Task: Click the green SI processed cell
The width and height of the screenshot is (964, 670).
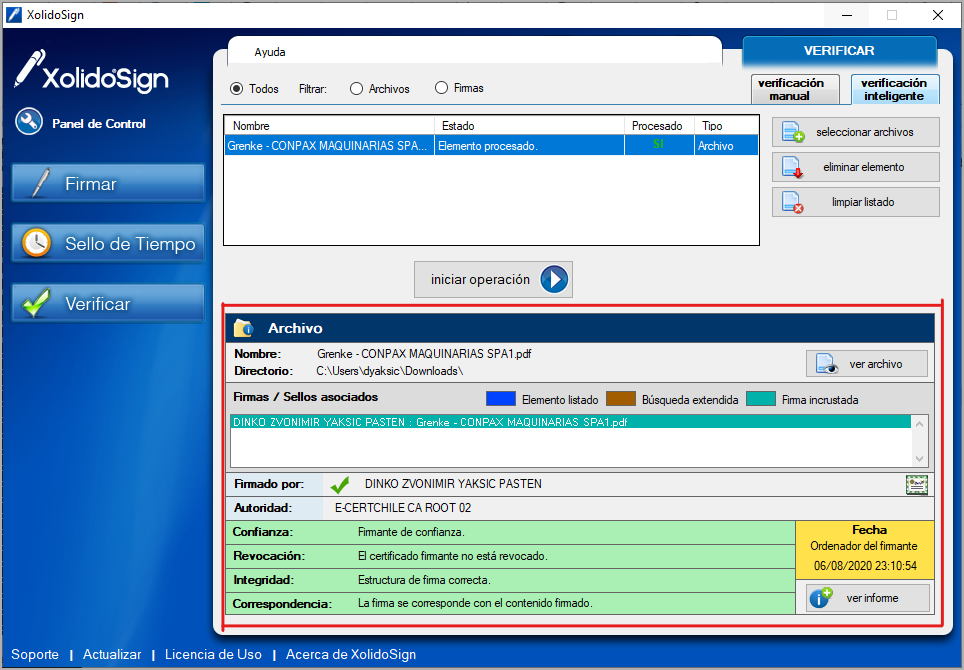Action: [x=658, y=144]
